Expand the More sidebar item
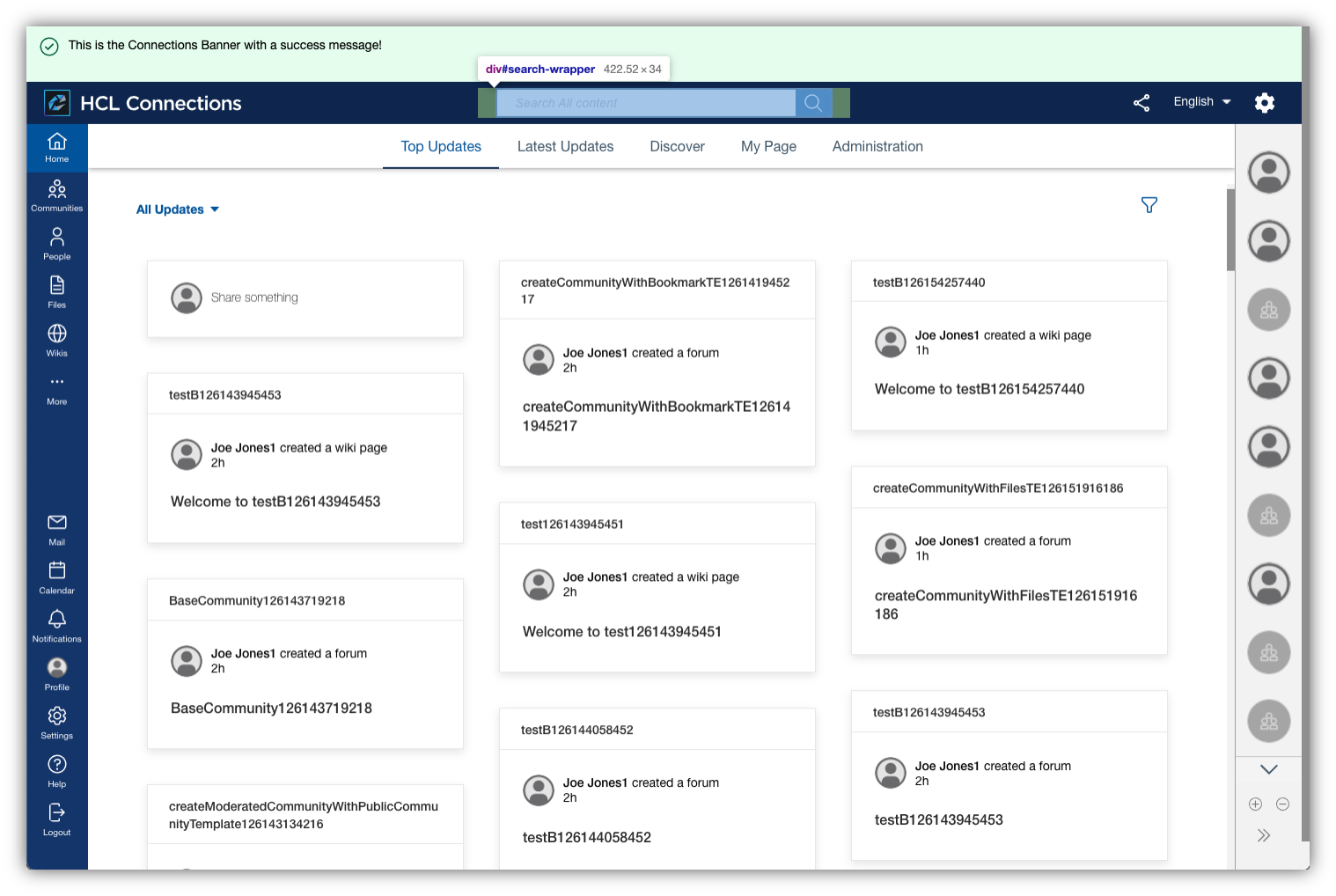The image size is (1336, 896). pos(56,386)
